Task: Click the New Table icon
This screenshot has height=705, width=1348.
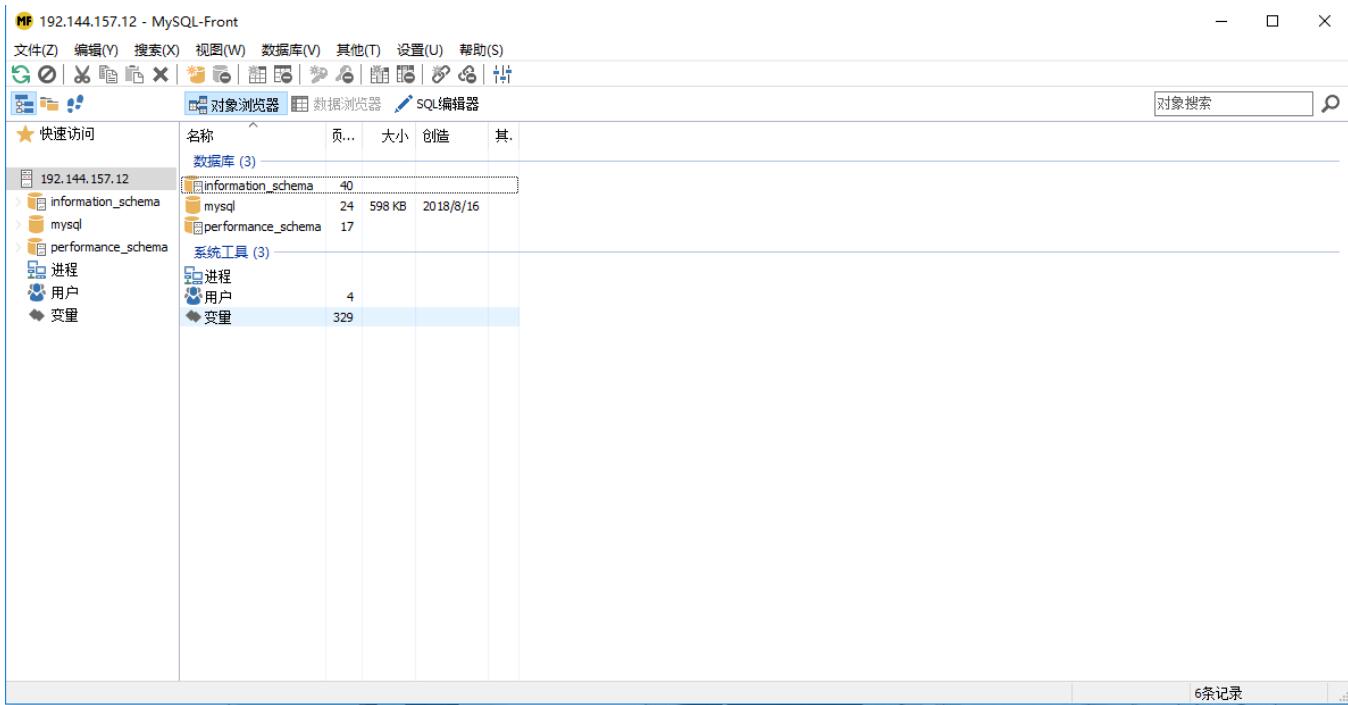Action: pos(258,75)
